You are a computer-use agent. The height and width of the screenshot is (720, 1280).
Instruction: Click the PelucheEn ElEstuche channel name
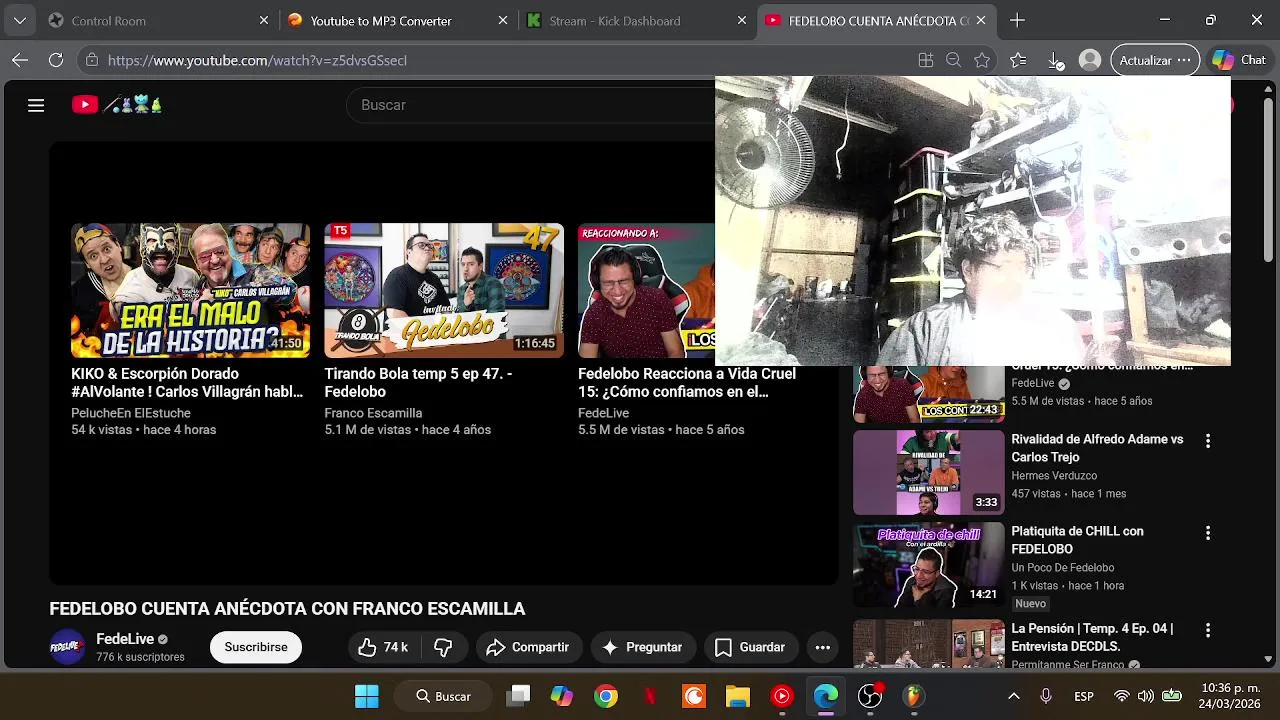(130, 413)
